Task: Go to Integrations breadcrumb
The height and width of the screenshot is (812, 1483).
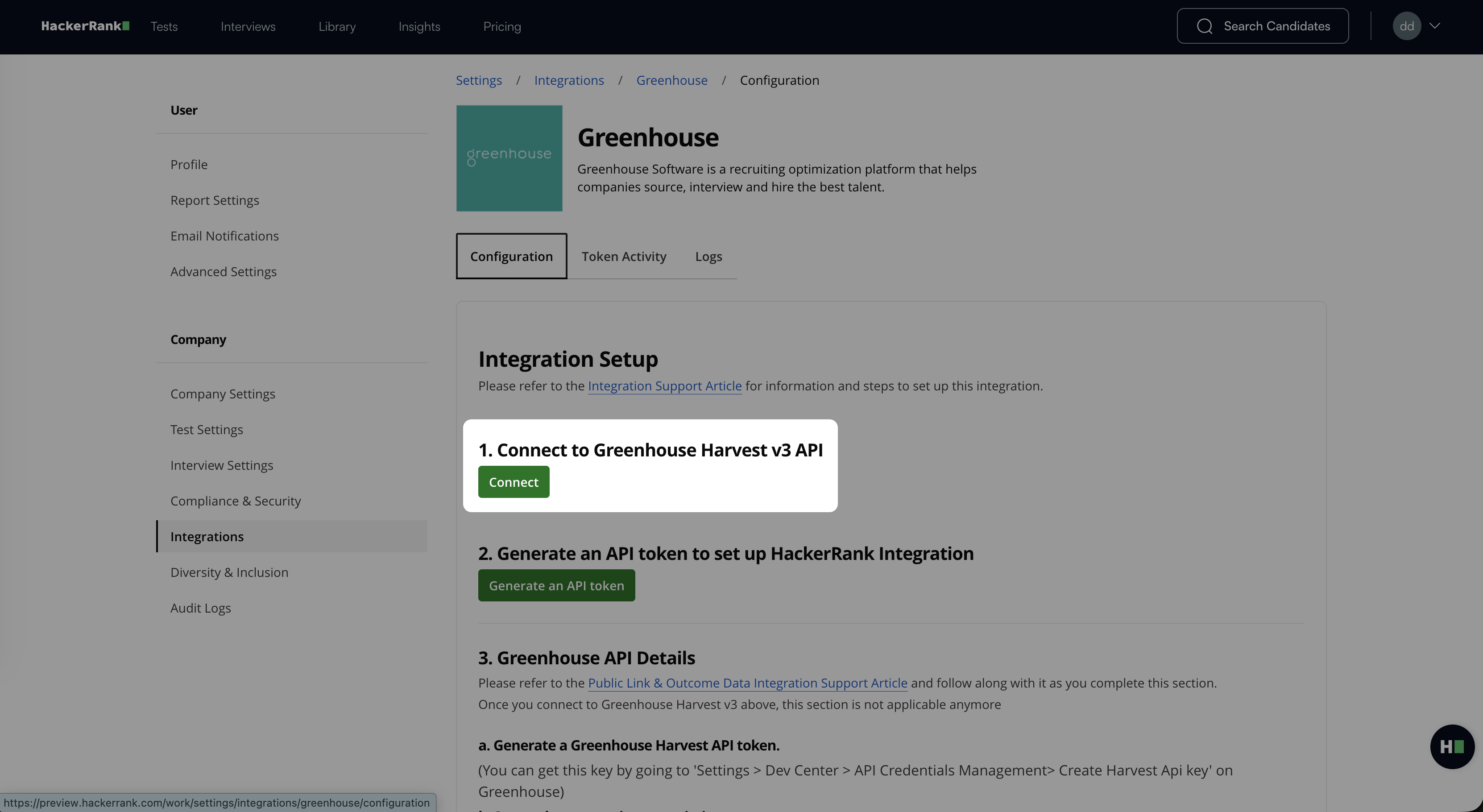Action: (569, 80)
